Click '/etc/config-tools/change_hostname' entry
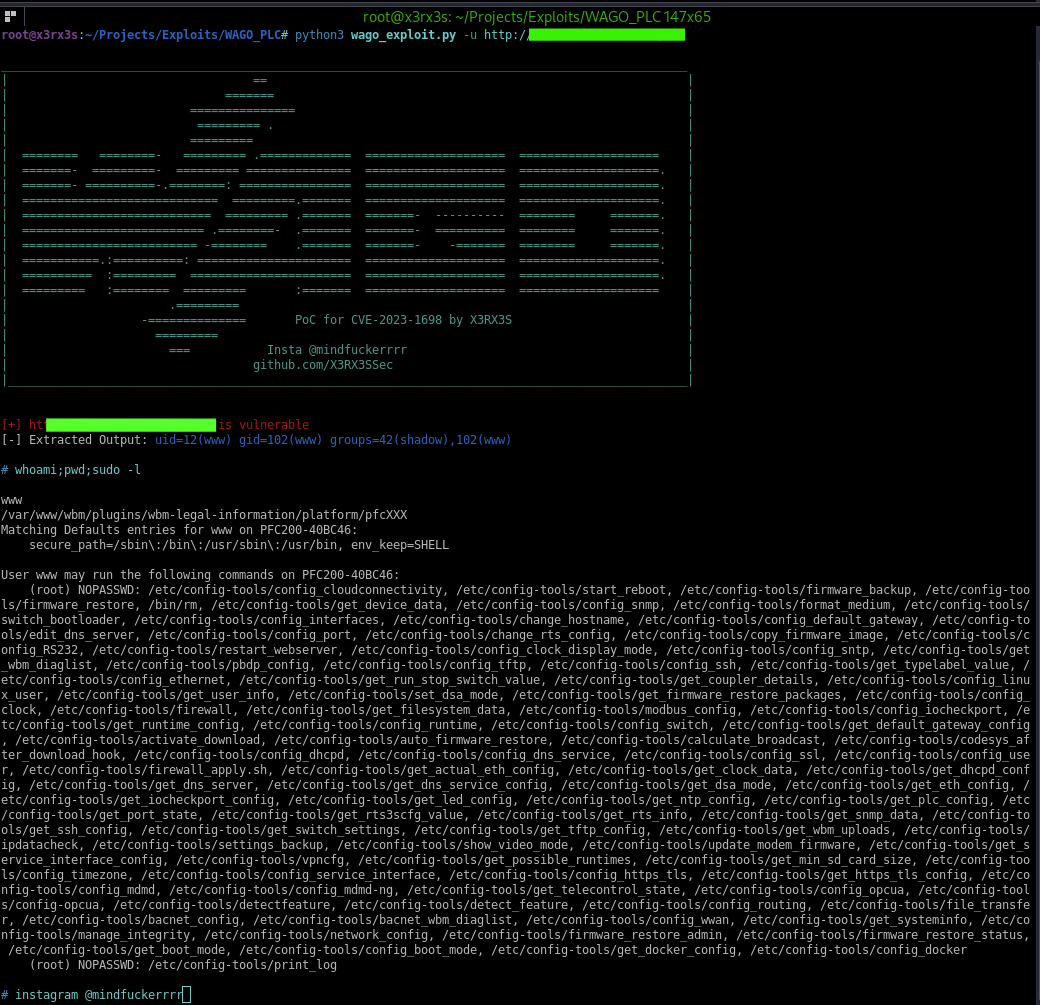Screen dimensions: 1040x1005 point(509,620)
